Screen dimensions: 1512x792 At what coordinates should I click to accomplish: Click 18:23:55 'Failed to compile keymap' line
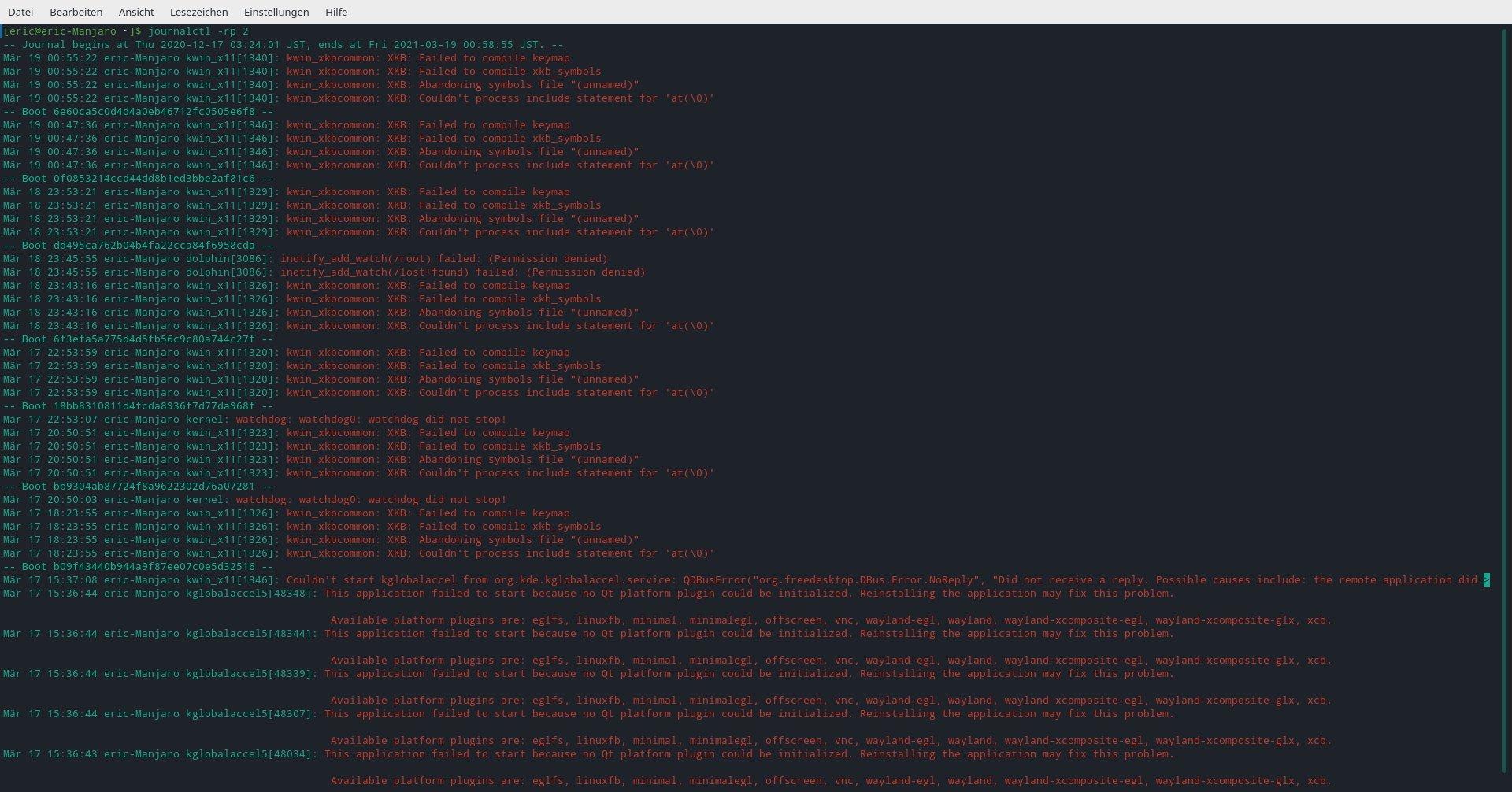click(x=287, y=513)
